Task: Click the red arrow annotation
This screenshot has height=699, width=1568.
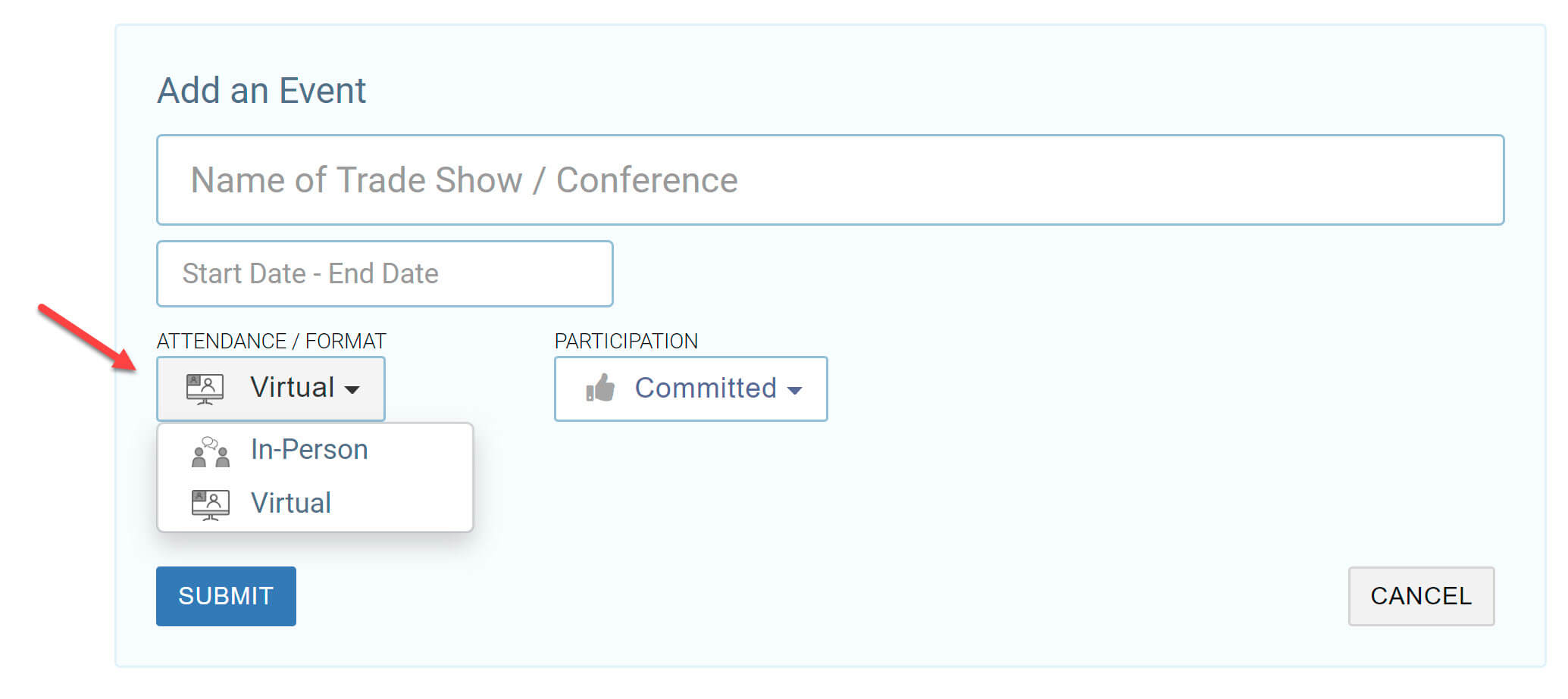Action: point(87,338)
